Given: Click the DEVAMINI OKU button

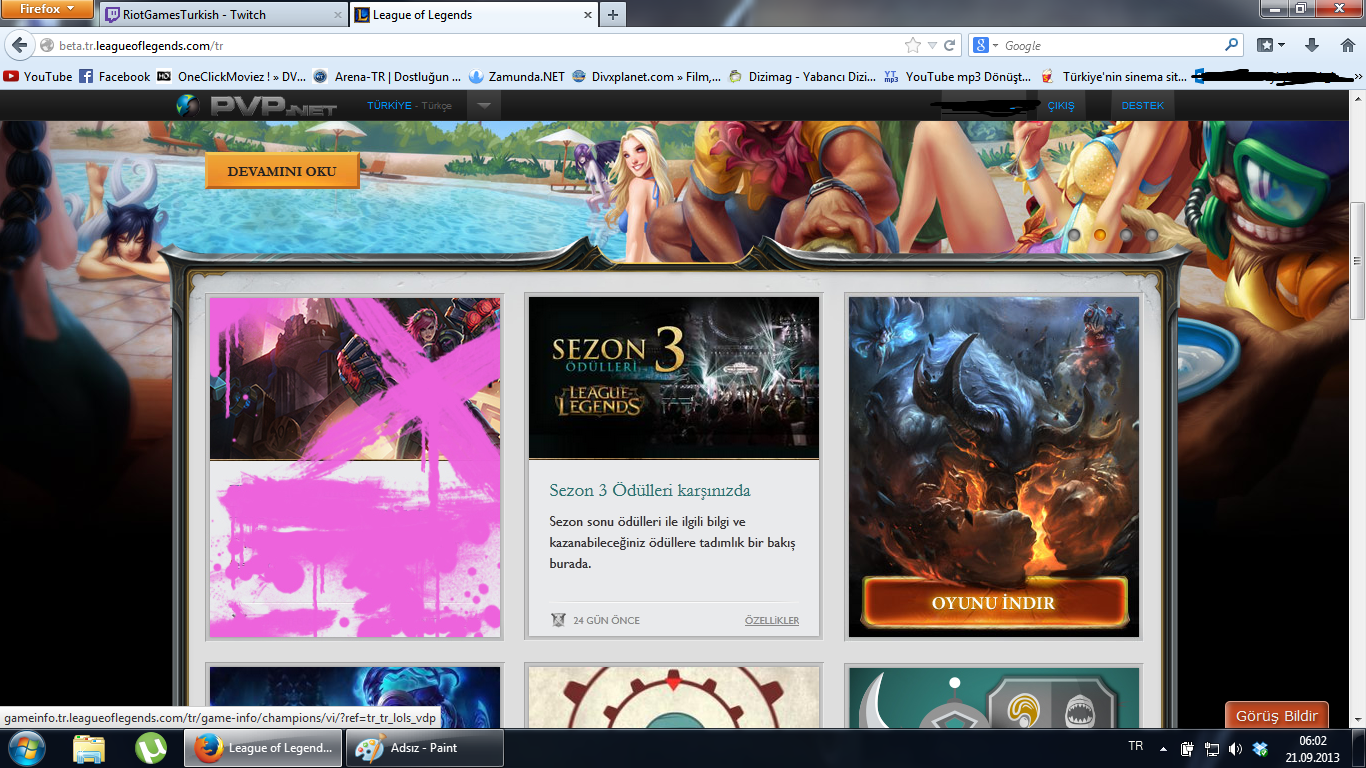Looking at the screenshot, I should [x=281, y=171].
